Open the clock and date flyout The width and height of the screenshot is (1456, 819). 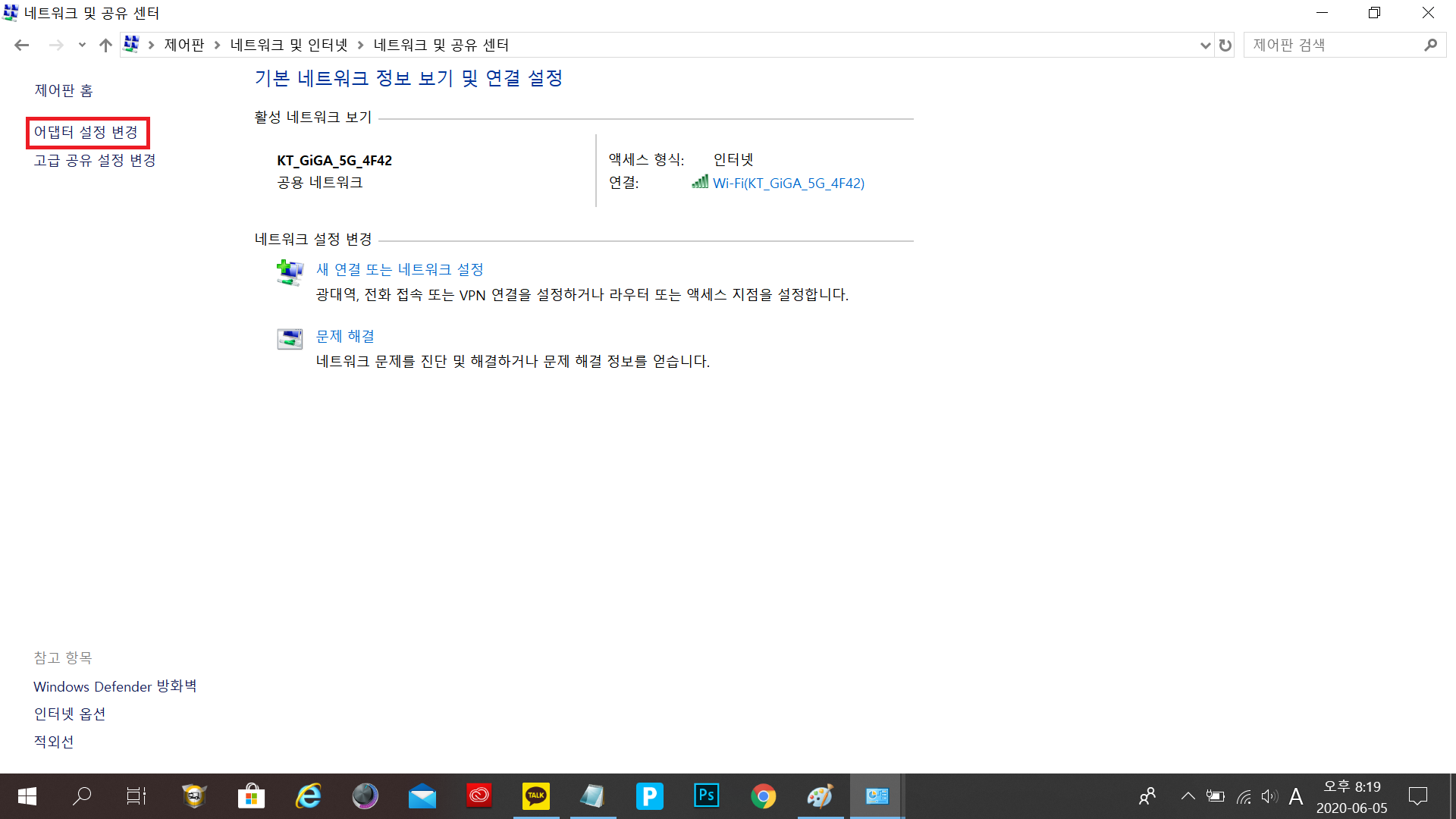(1352, 797)
